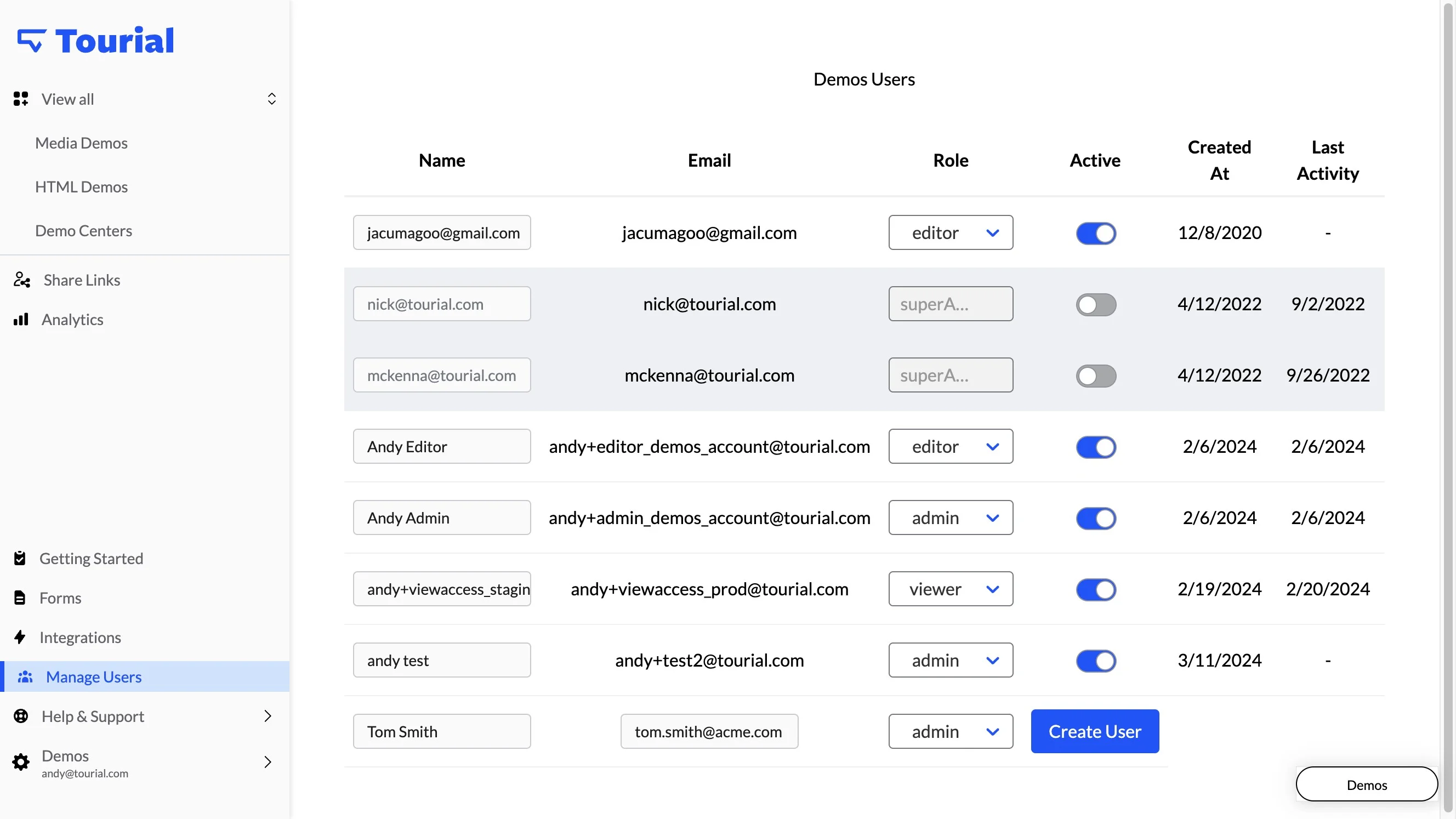This screenshot has height=819, width=1456.
Task: Click disabled superA... role box for nick@tourial.com
Action: tap(951, 304)
